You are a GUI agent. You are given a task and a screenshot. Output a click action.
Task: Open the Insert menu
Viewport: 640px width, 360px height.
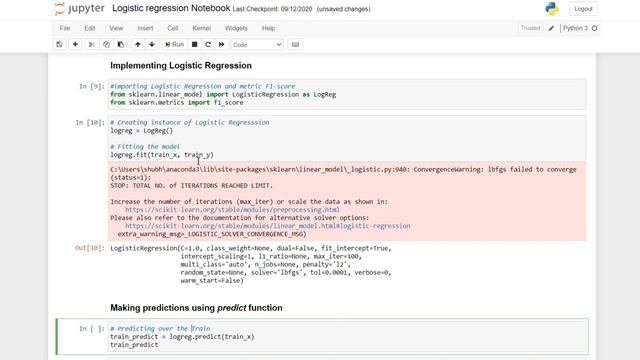pos(145,28)
